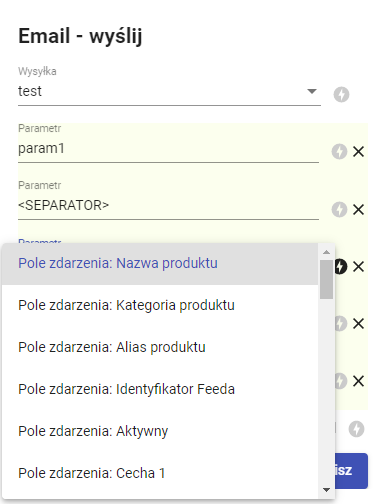Click the scrollbar down arrow in list
The width and height of the screenshot is (383, 504).
coord(326,490)
